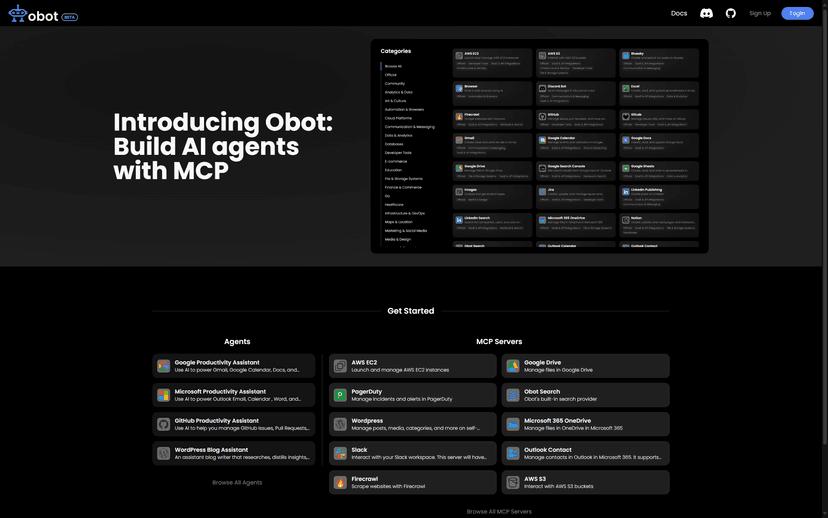The height and width of the screenshot is (518, 828).
Task: Open the Discord icon link
Action: tap(706, 13)
